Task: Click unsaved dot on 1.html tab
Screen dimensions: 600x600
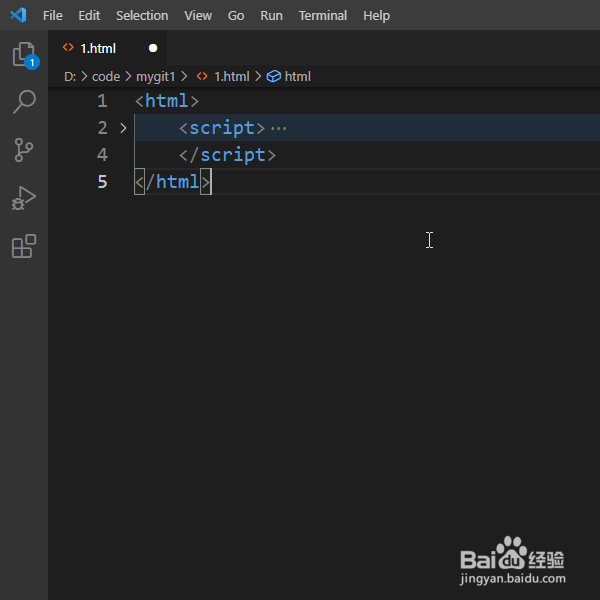Action: 153,48
